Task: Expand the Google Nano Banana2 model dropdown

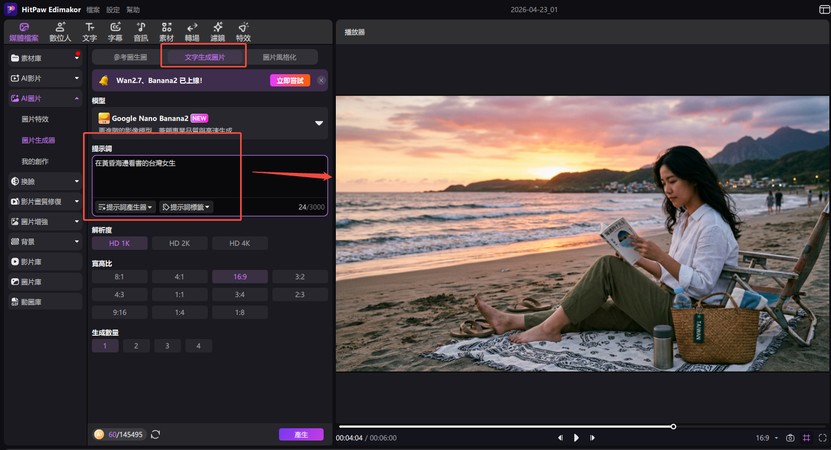Action: click(319, 123)
